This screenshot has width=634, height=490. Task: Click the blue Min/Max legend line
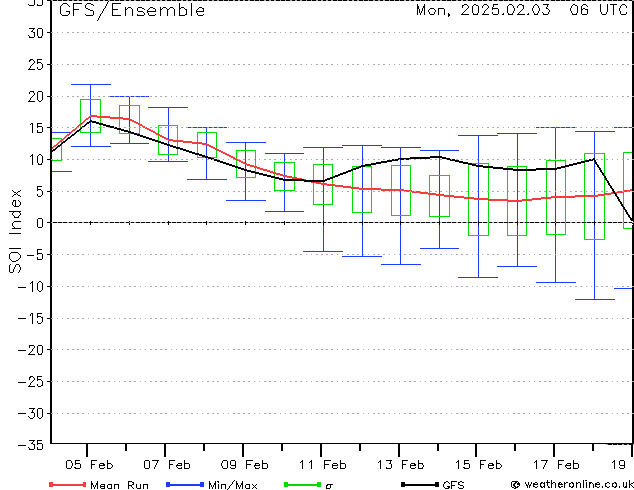click(x=185, y=484)
